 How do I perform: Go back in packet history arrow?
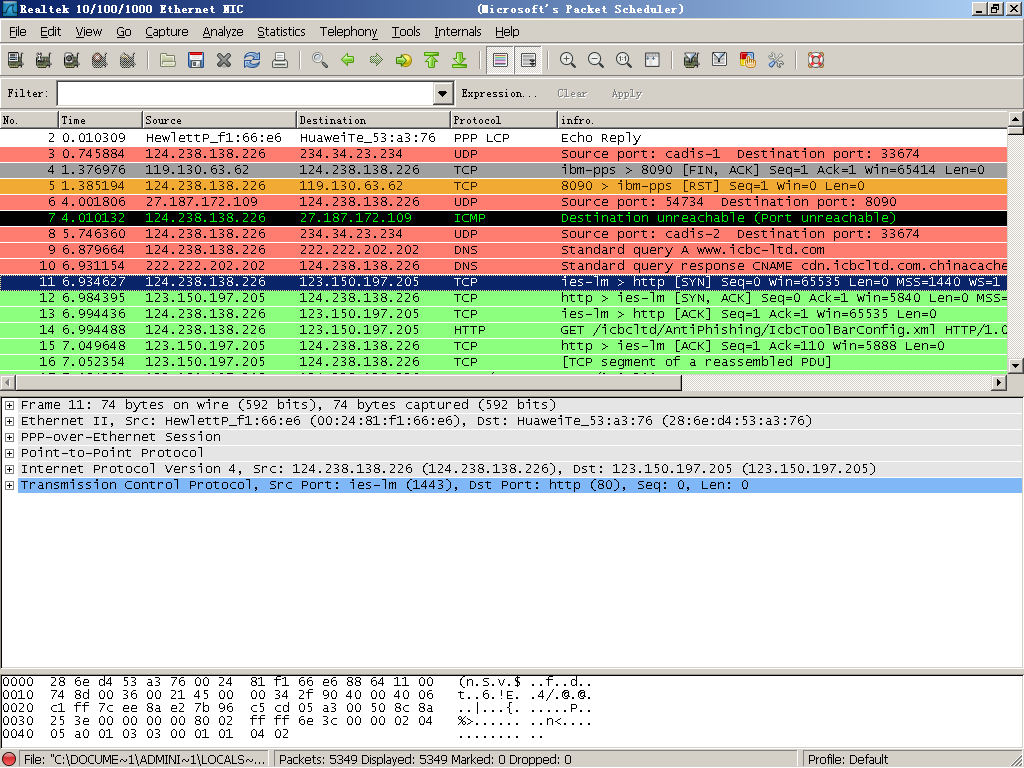[x=348, y=60]
